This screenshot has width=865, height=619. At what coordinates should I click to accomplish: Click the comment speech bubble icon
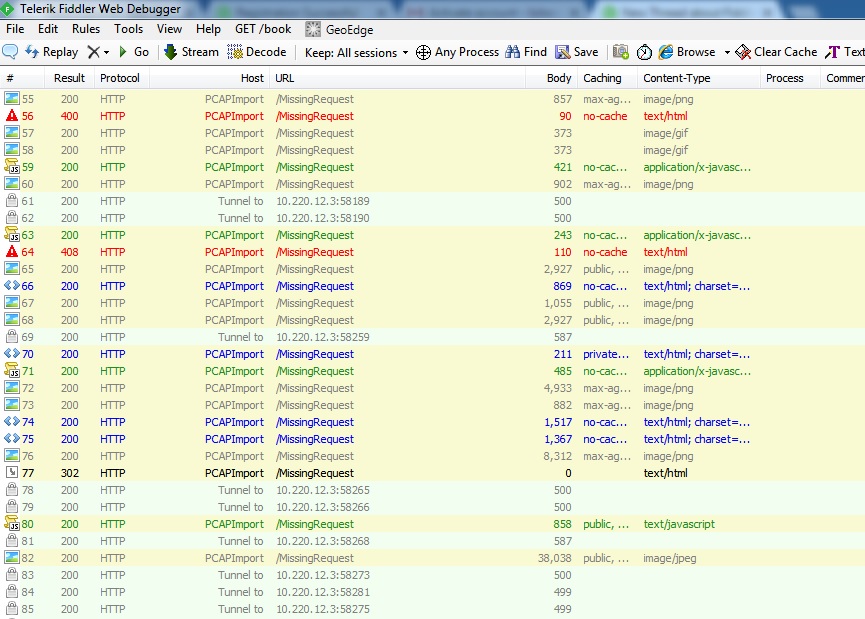pyautogui.click(x=10, y=52)
